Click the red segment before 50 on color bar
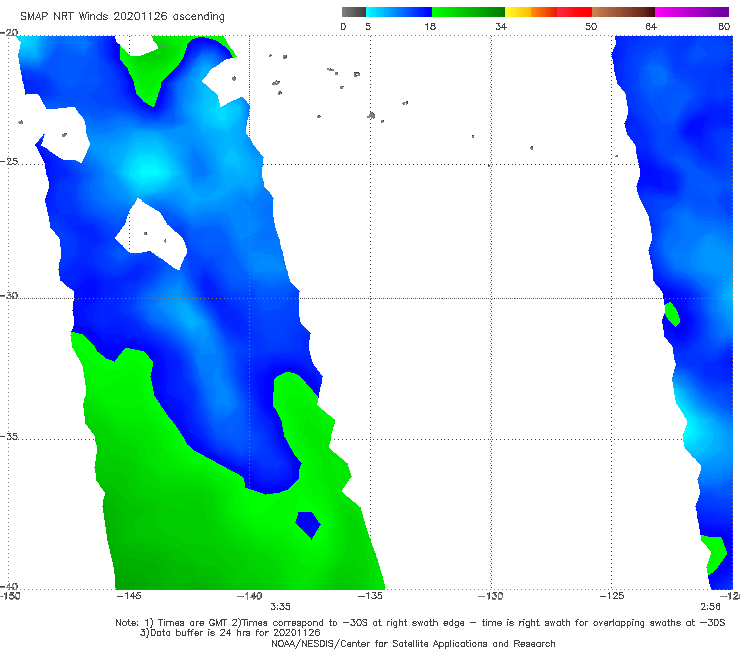This screenshot has width=740, height=650. tap(574, 12)
